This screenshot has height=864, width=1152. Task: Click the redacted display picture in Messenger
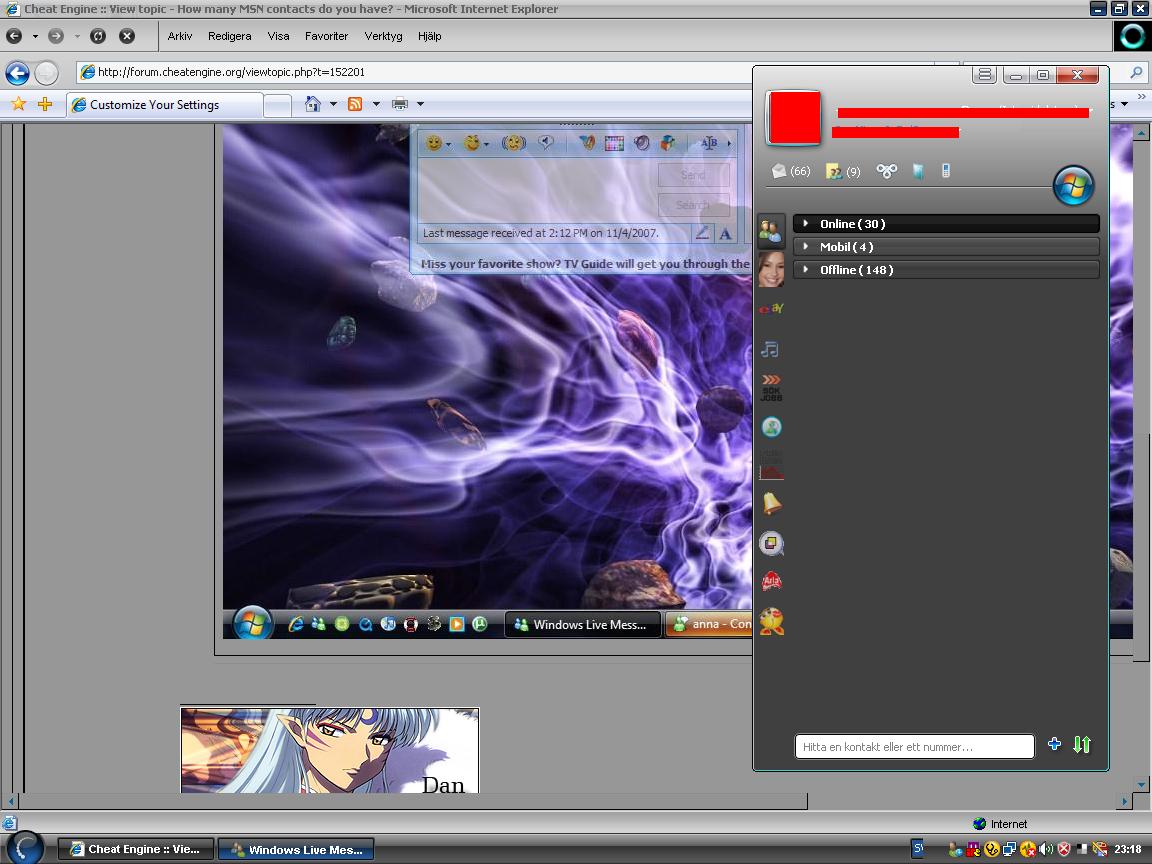794,118
